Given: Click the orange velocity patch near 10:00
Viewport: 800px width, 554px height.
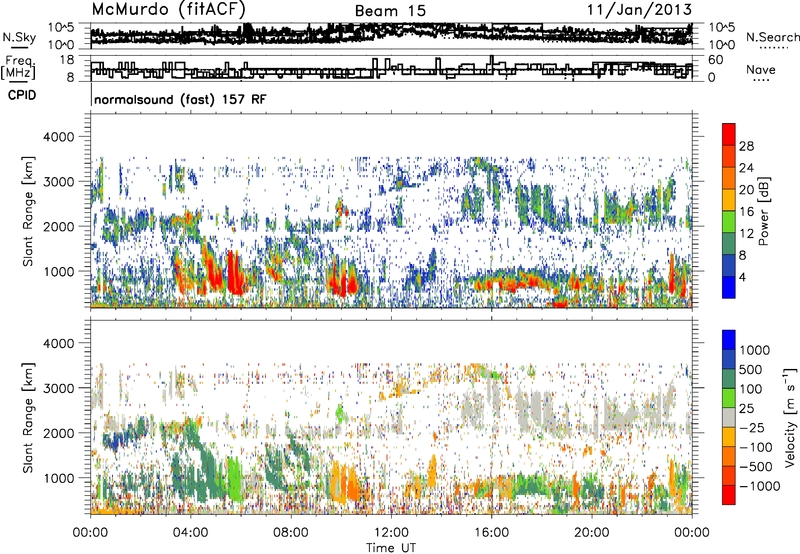Looking at the screenshot, I should tap(345, 482).
